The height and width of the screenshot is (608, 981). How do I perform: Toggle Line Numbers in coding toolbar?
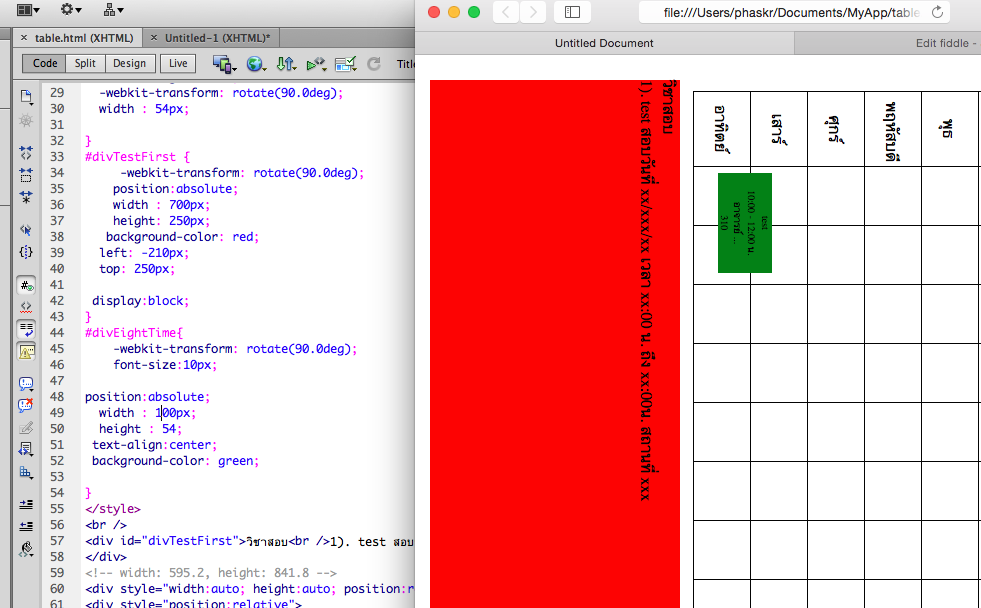pyautogui.click(x=26, y=285)
